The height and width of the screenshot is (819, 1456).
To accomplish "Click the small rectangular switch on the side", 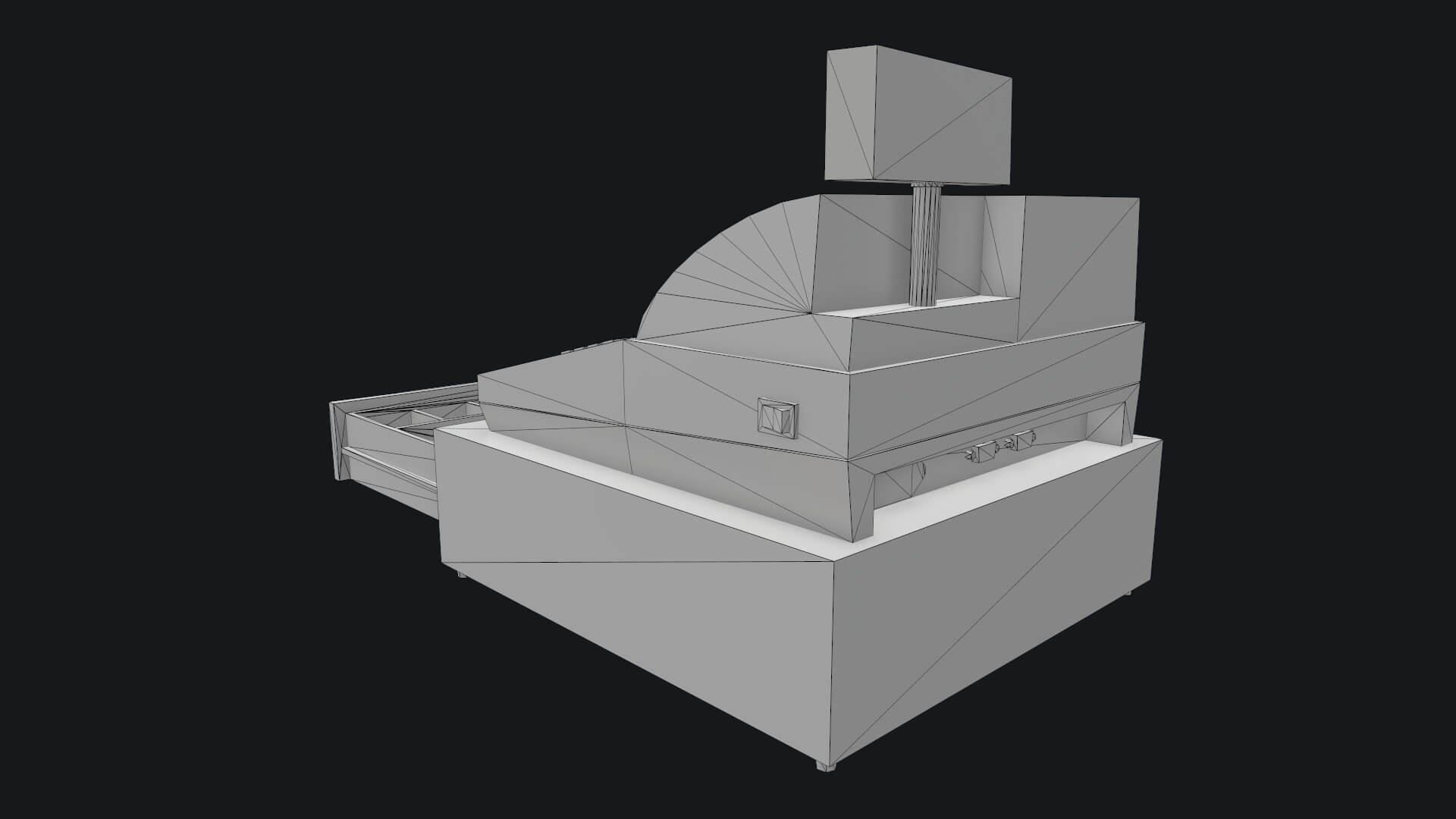I will pyautogui.click(x=778, y=418).
